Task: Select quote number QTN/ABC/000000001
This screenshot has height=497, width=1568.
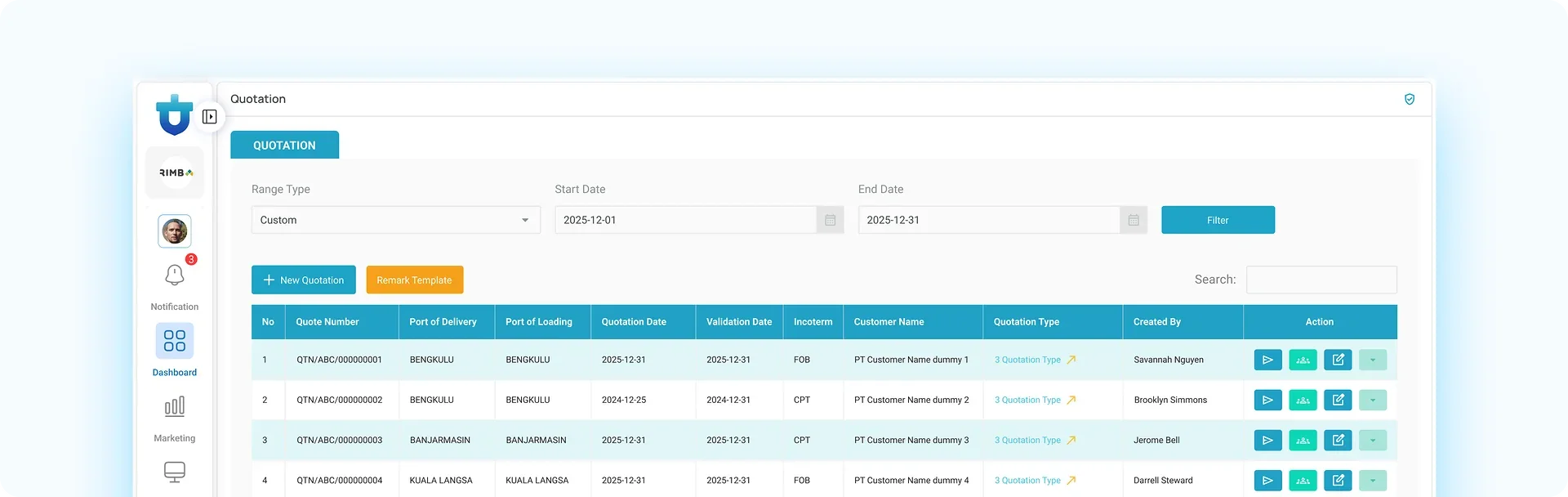Action: [x=340, y=360]
